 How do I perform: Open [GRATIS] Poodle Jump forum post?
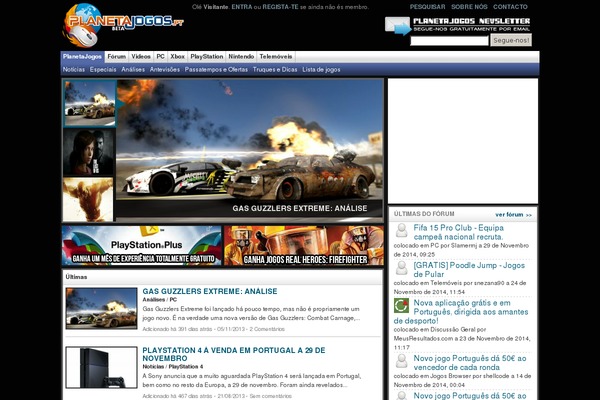click(x=469, y=270)
